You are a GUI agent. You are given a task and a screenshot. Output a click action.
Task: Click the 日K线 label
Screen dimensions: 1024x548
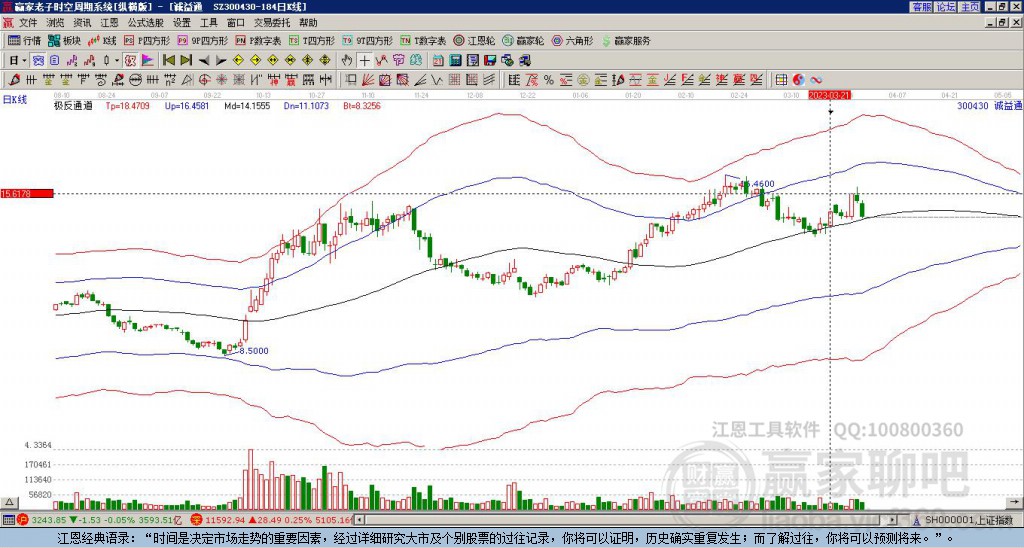(x=15, y=99)
